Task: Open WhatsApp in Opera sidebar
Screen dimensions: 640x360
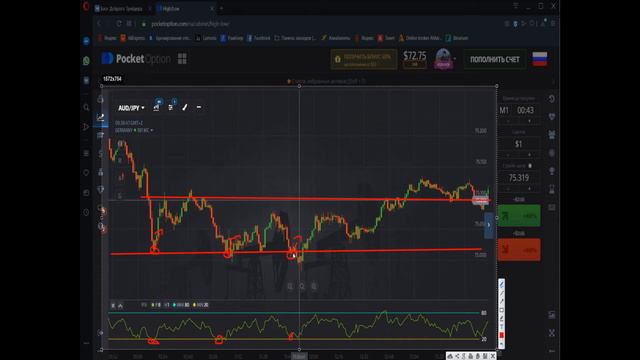Action: click(x=86, y=61)
